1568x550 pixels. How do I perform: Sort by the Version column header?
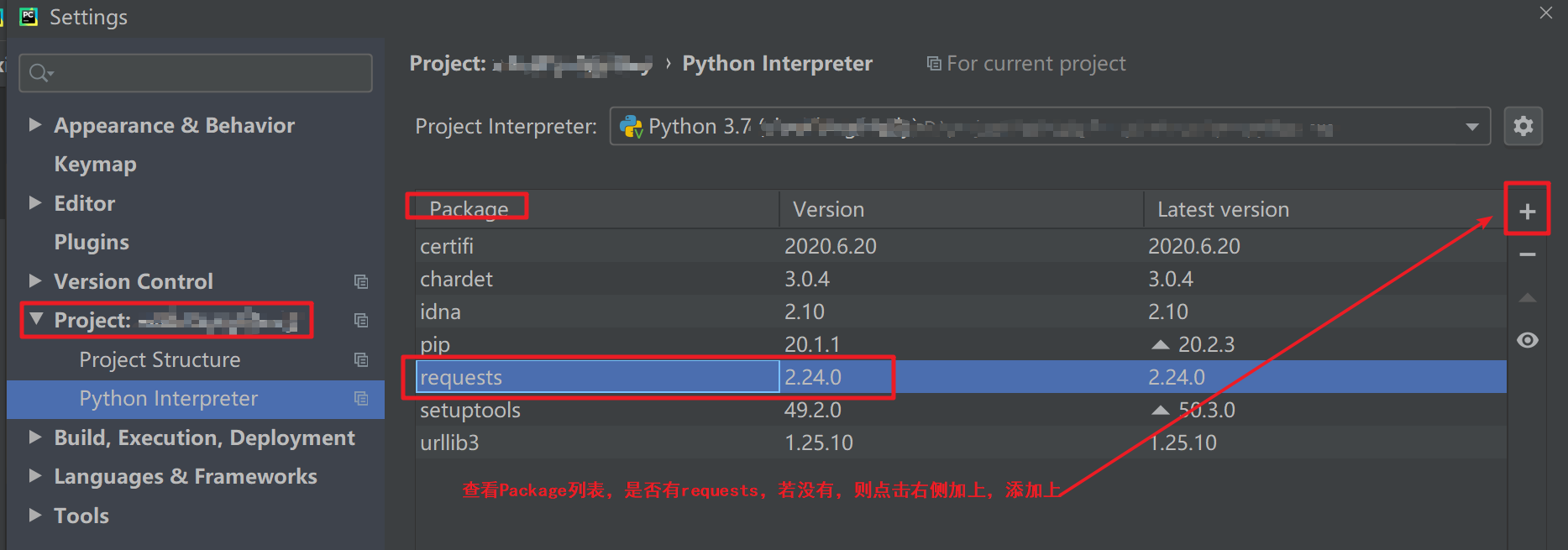(828, 209)
